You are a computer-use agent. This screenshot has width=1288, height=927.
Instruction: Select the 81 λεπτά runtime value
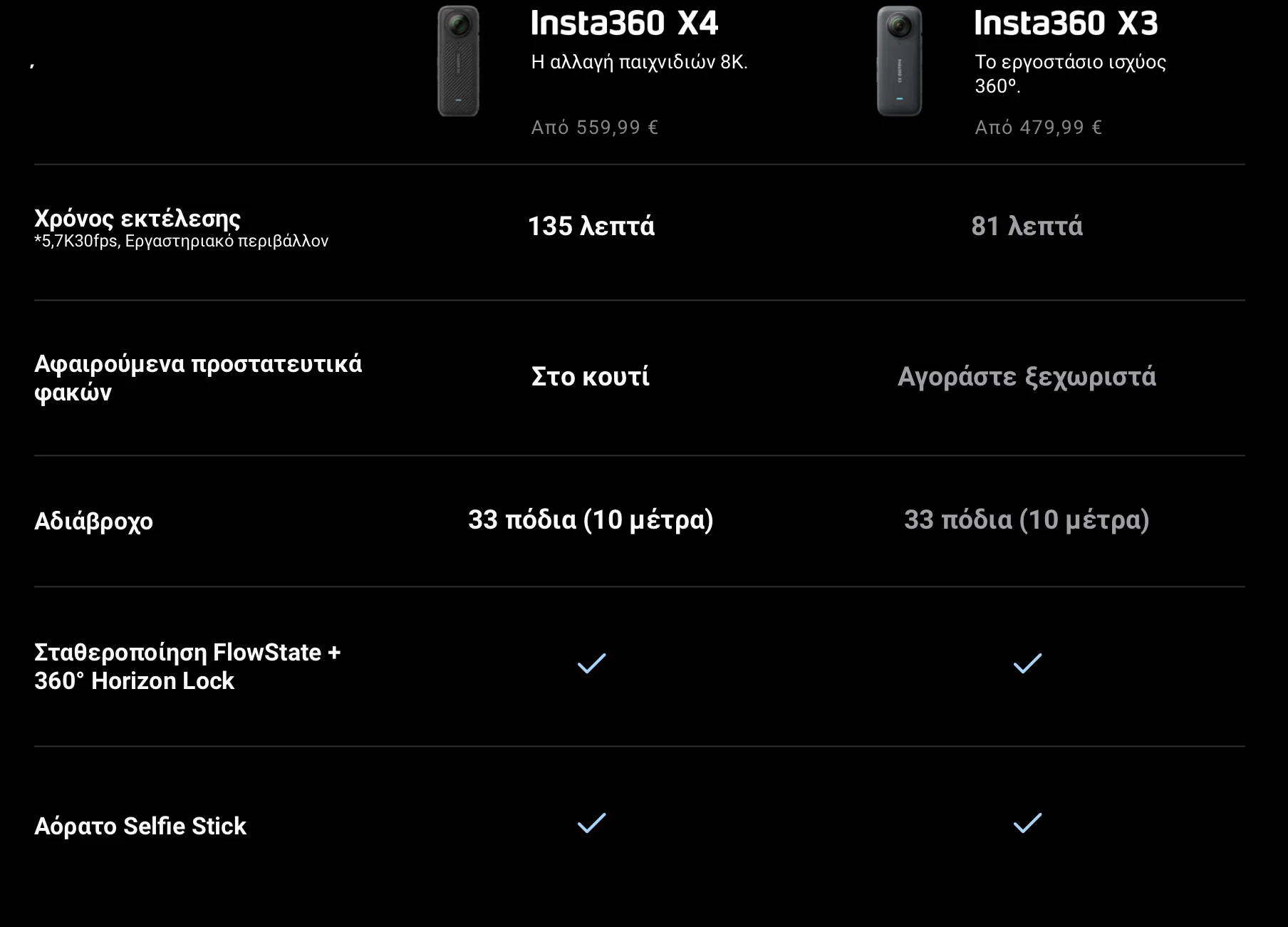[x=1027, y=227]
